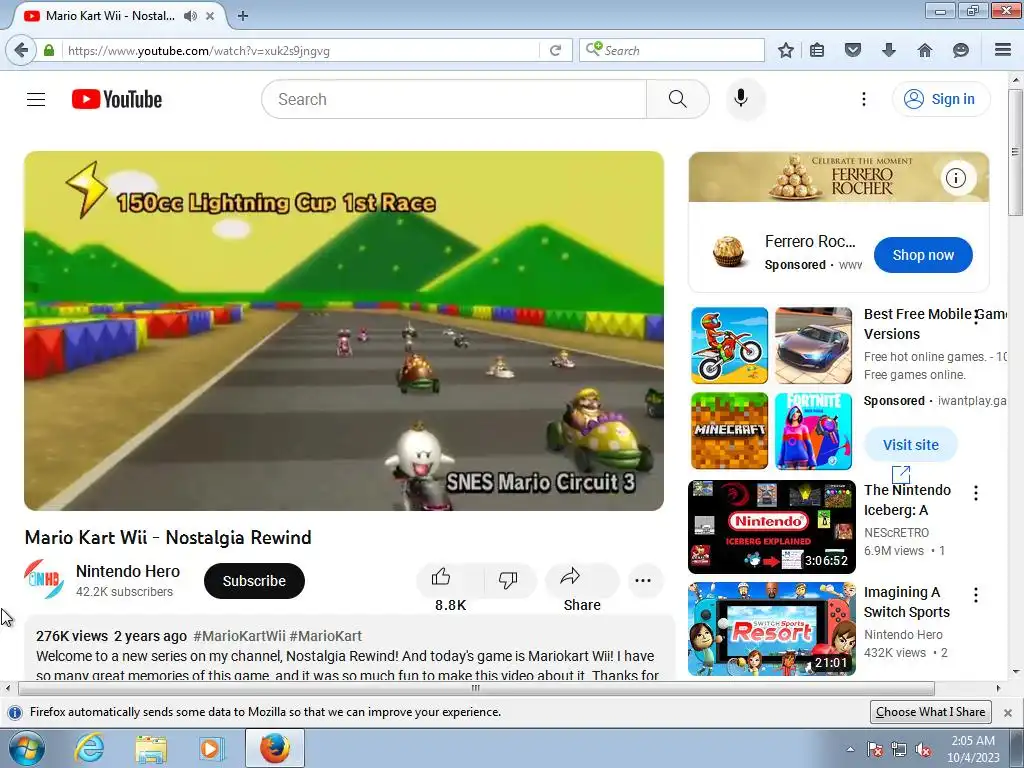Viewport: 1024px width, 768px height.
Task: Click the motorbike game ad thumbnail
Action: [x=729, y=345]
